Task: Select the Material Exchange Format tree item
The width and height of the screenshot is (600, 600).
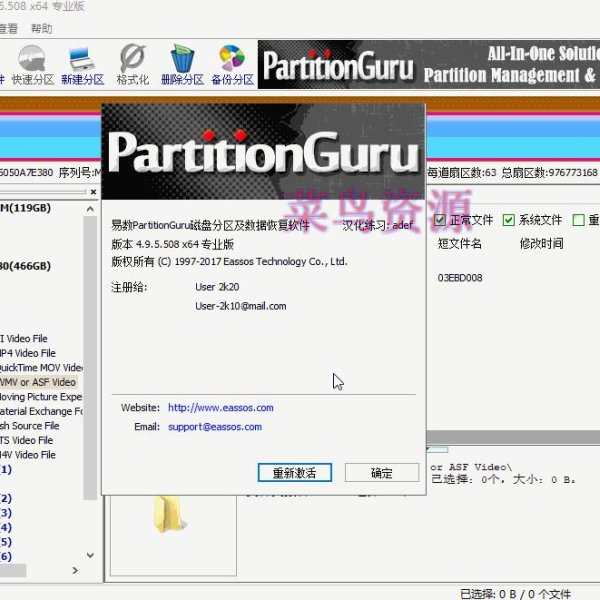Action: [x=41, y=411]
